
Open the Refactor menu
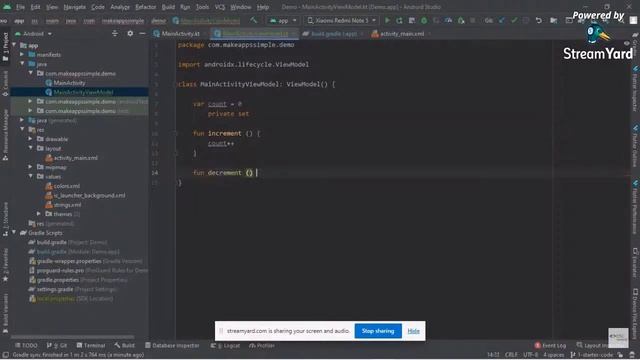(x=145, y=7)
